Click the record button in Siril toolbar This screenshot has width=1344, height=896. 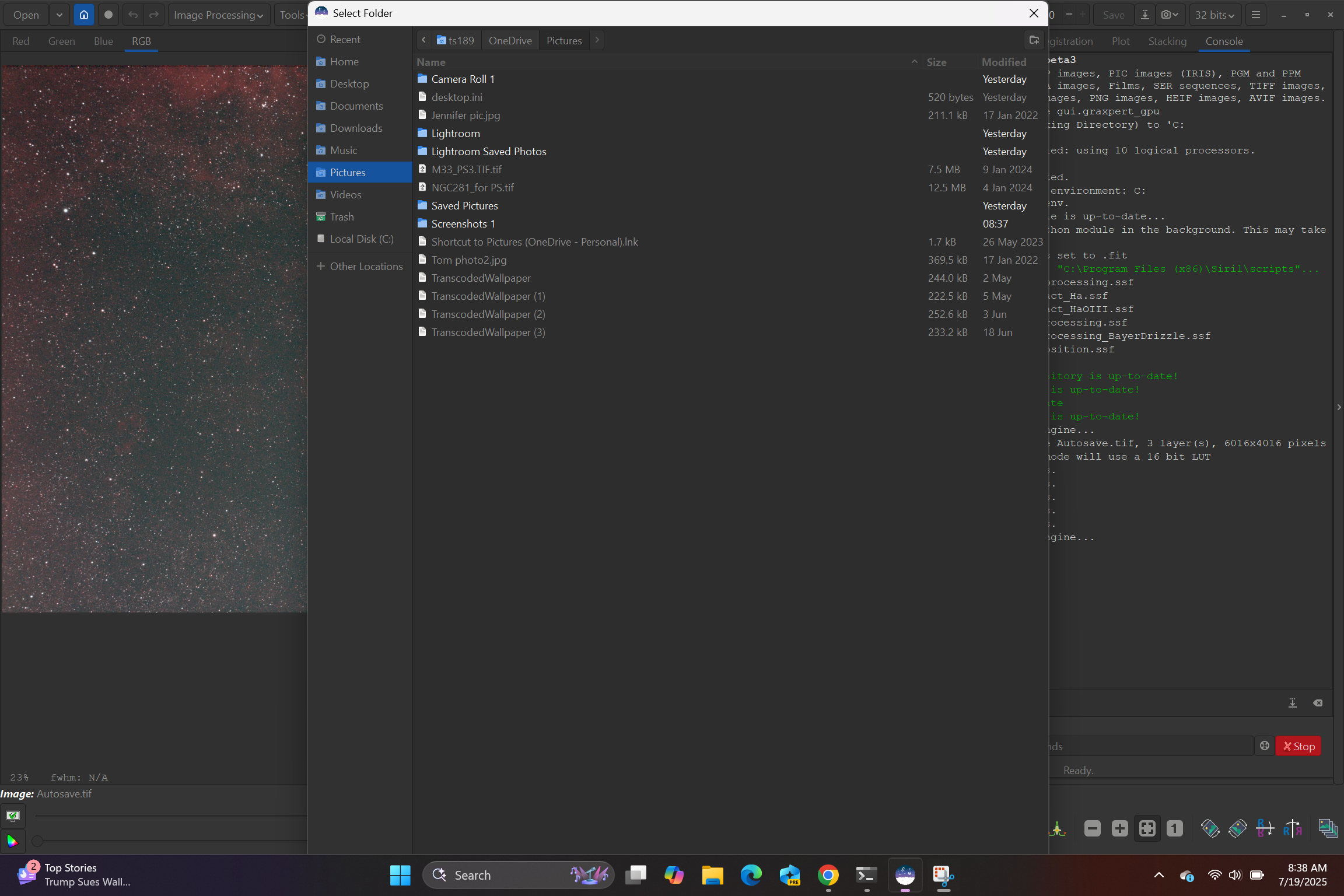[x=108, y=15]
